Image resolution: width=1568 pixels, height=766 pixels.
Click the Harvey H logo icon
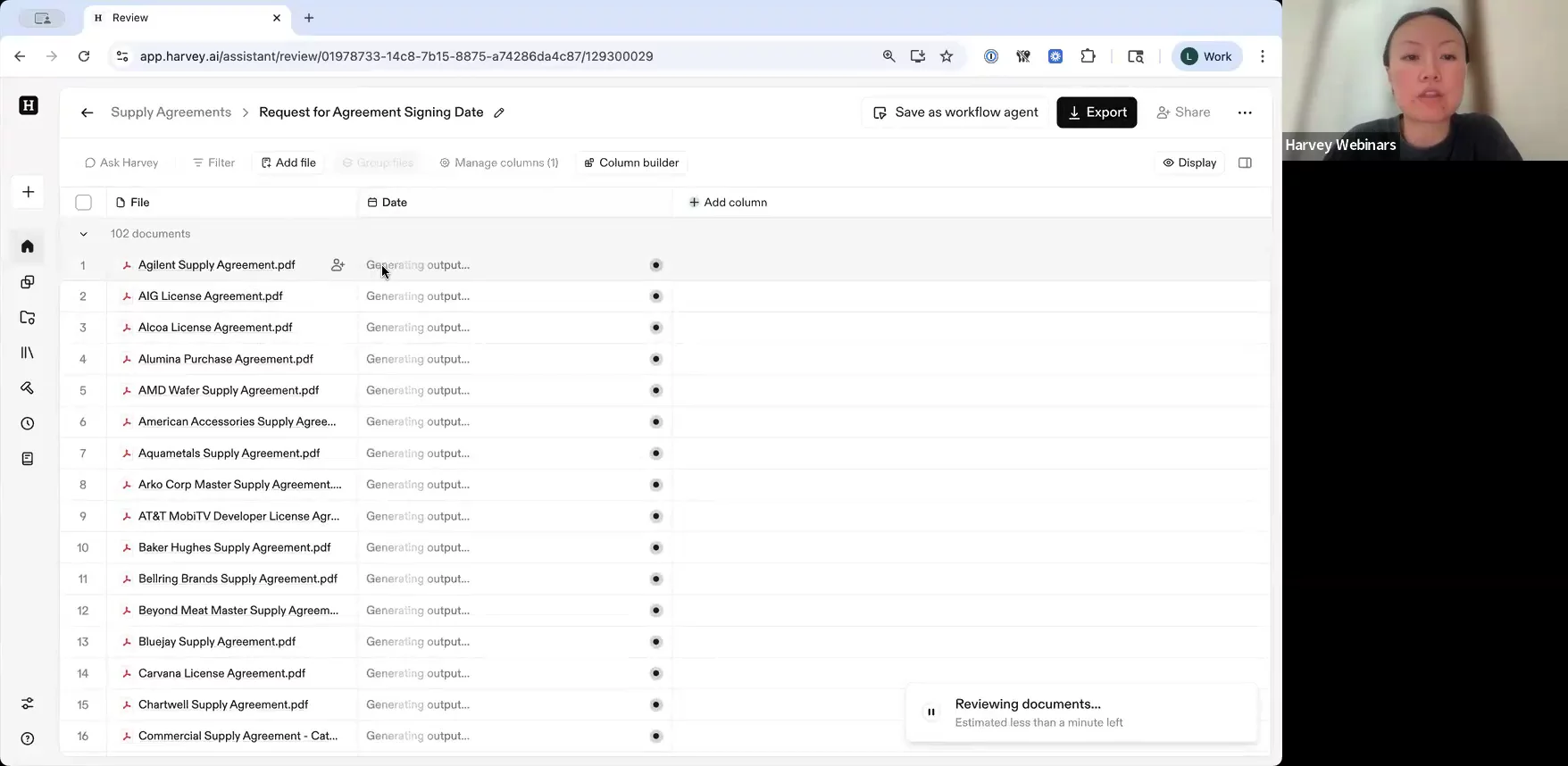click(x=29, y=105)
